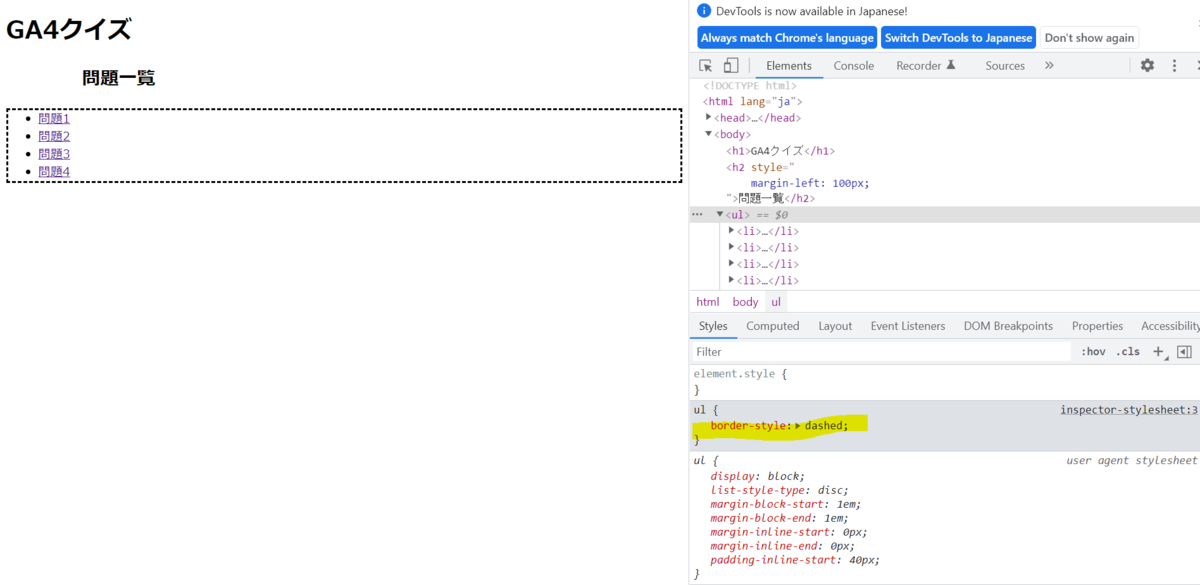Click the element.style rule selector

click(x=735, y=374)
